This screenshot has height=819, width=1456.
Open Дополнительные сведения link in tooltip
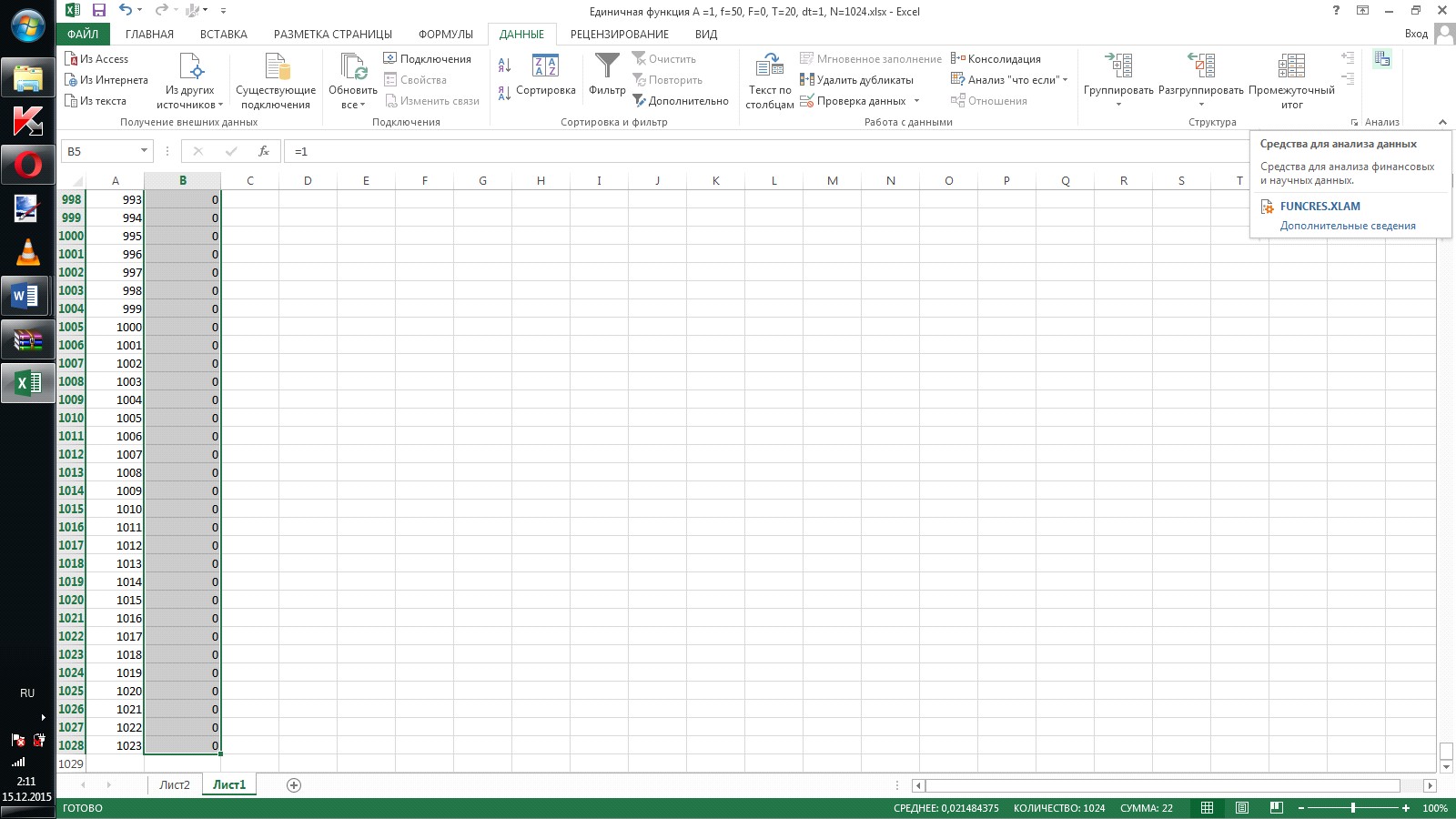pyautogui.click(x=1348, y=226)
